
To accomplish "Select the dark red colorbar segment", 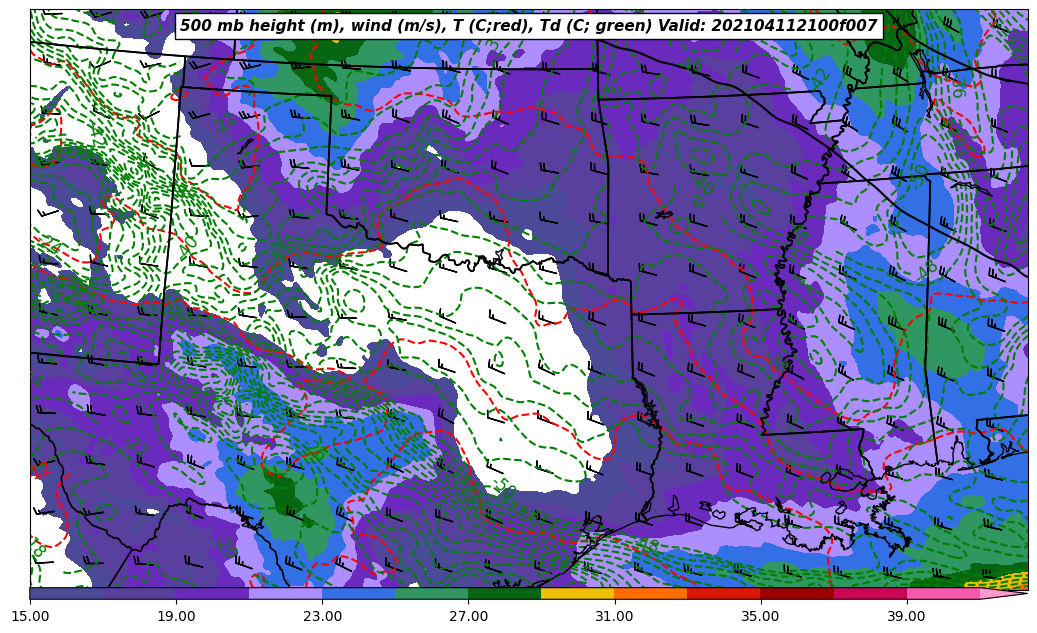I will (796, 593).
